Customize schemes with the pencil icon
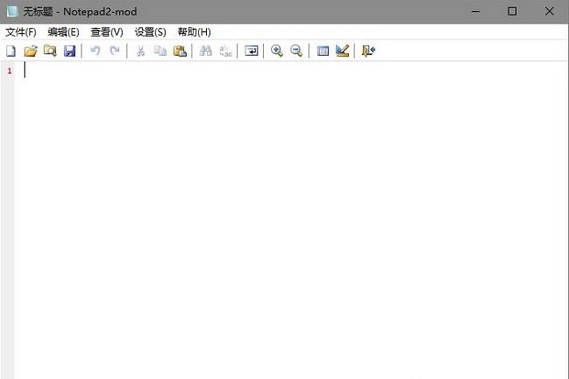Image resolution: width=569 pixels, height=379 pixels. click(342, 51)
